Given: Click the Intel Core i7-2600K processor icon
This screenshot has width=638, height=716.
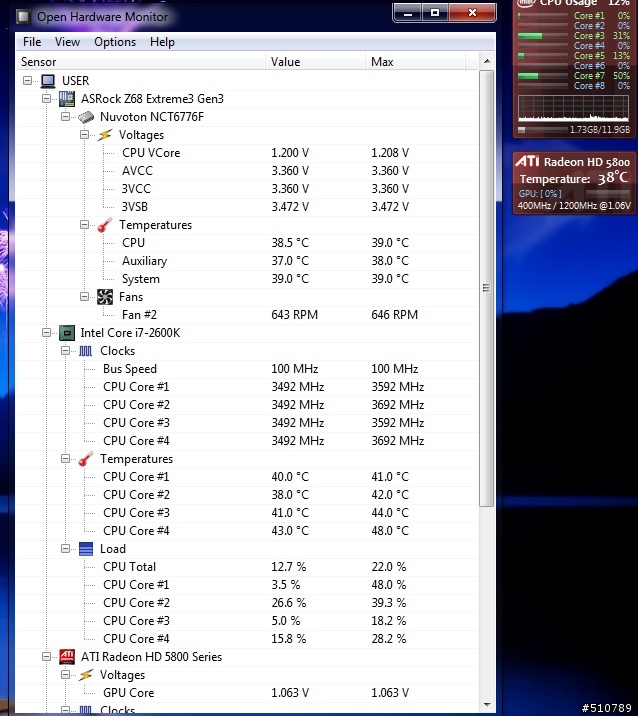Looking at the screenshot, I should point(67,333).
